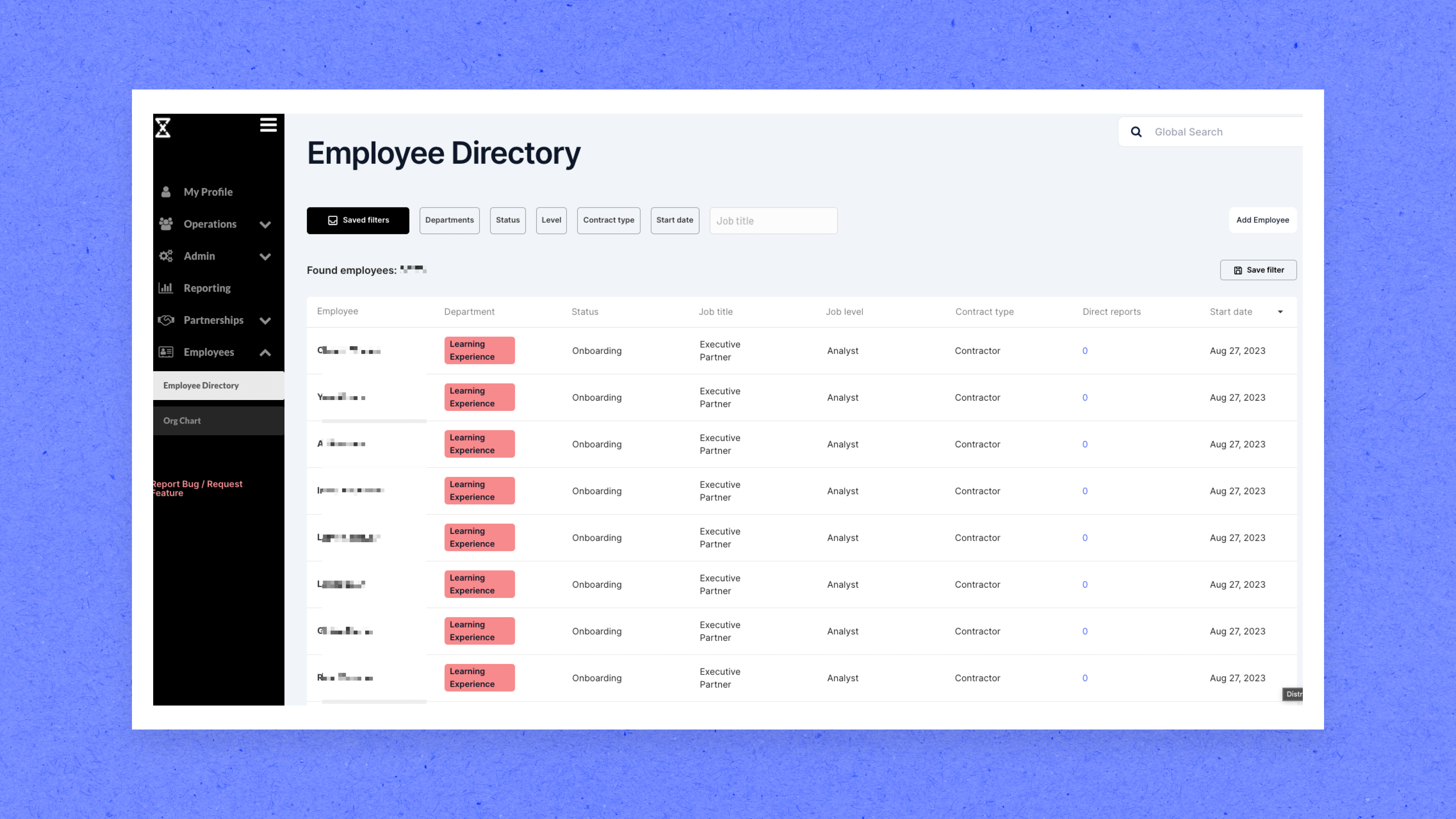This screenshot has width=1456, height=819.
Task: Open the Departments filter dropdown
Action: tap(449, 220)
